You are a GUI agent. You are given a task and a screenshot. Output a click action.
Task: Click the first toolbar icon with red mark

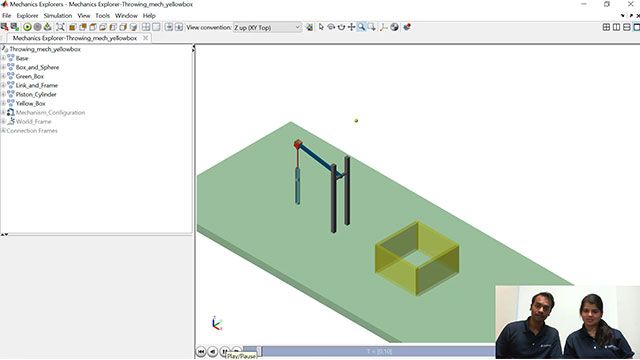[4, 27]
